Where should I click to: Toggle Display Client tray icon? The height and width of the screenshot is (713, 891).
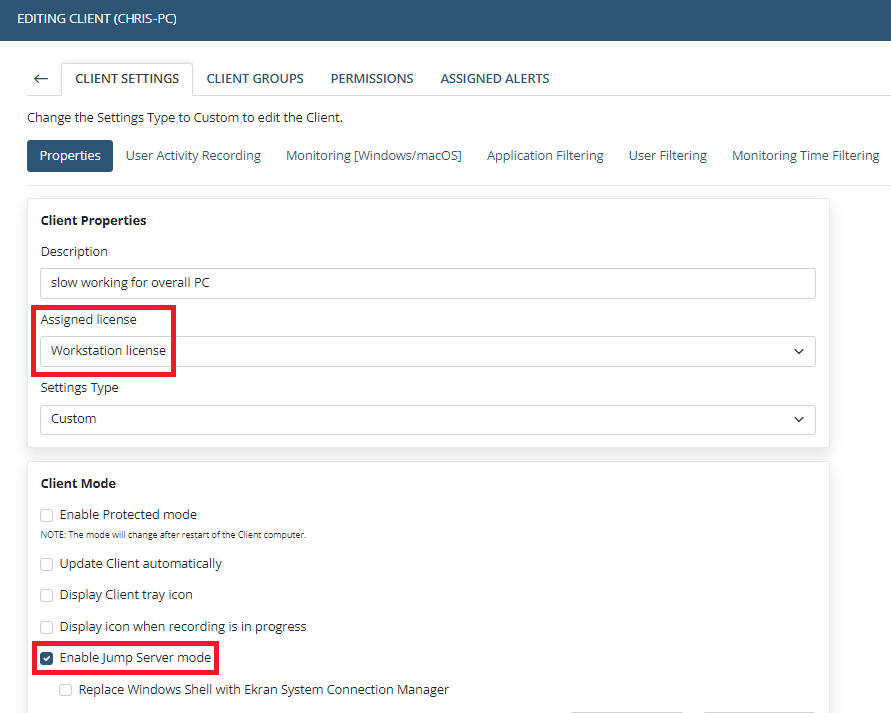click(47, 595)
